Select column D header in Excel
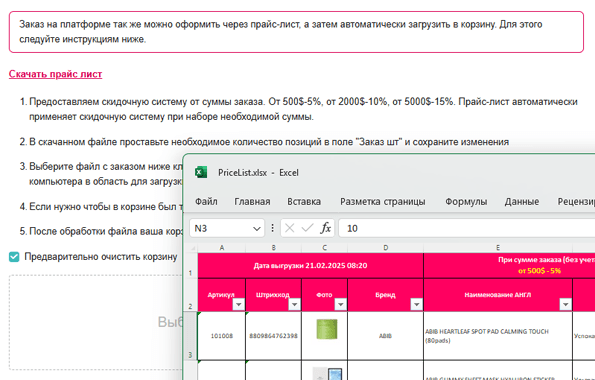 (x=386, y=248)
